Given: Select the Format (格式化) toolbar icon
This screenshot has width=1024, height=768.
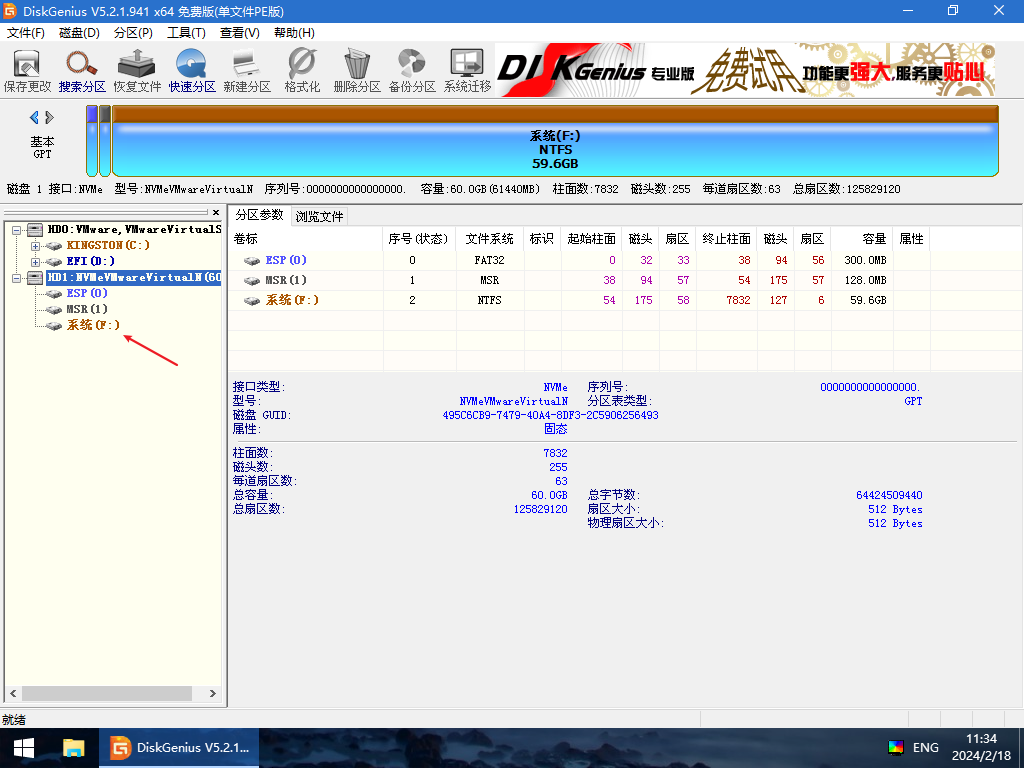Looking at the screenshot, I should click(x=302, y=71).
